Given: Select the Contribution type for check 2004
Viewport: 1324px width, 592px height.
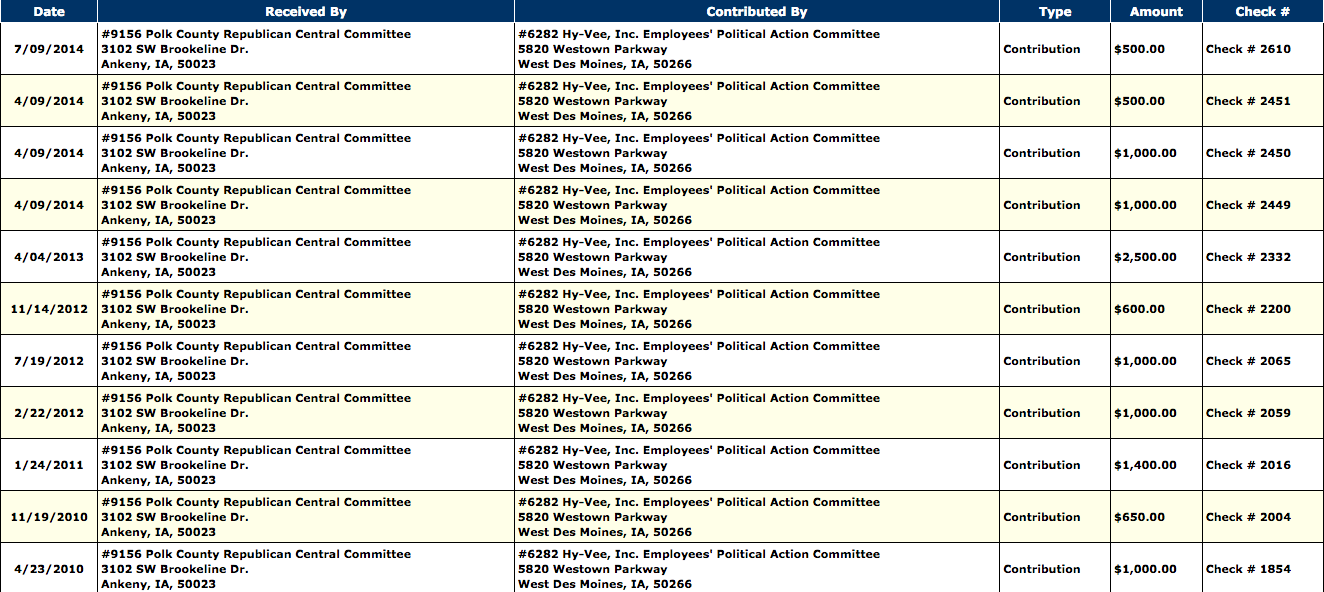Looking at the screenshot, I should point(1042,517).
